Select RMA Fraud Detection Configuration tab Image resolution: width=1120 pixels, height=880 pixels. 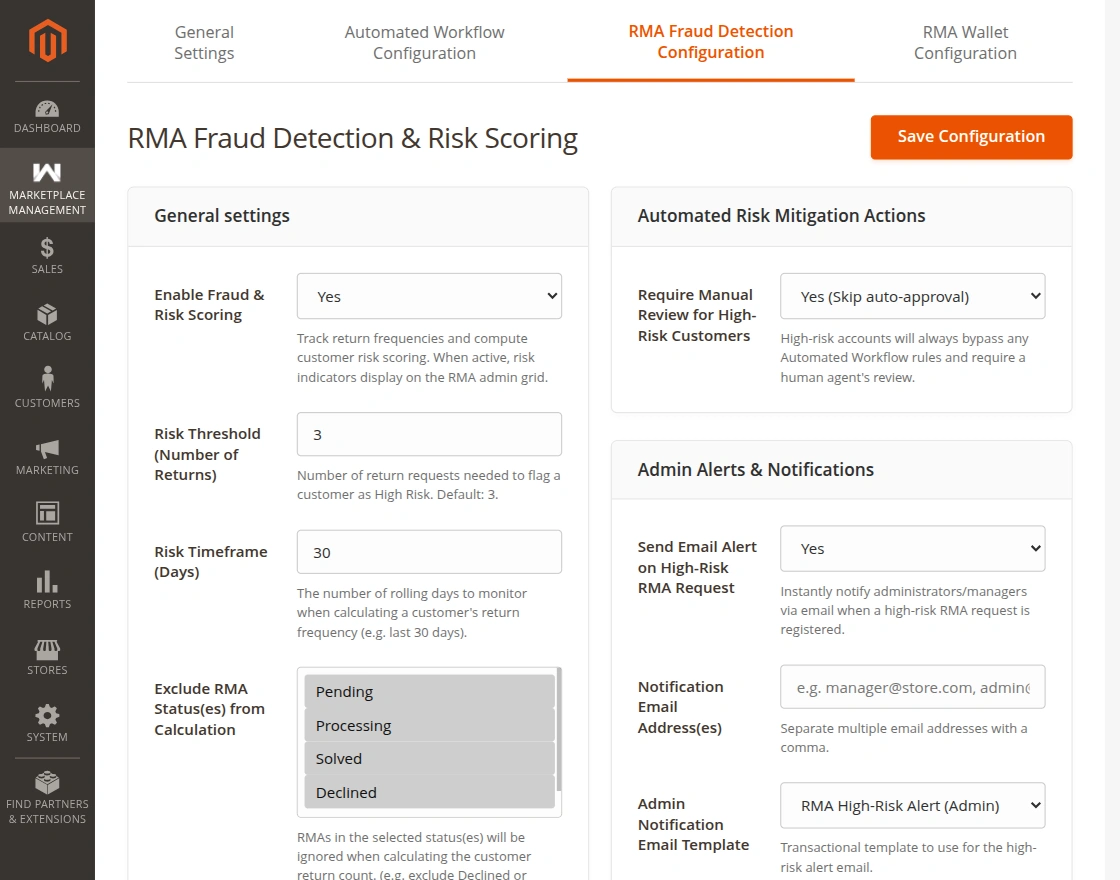[711, 42]
